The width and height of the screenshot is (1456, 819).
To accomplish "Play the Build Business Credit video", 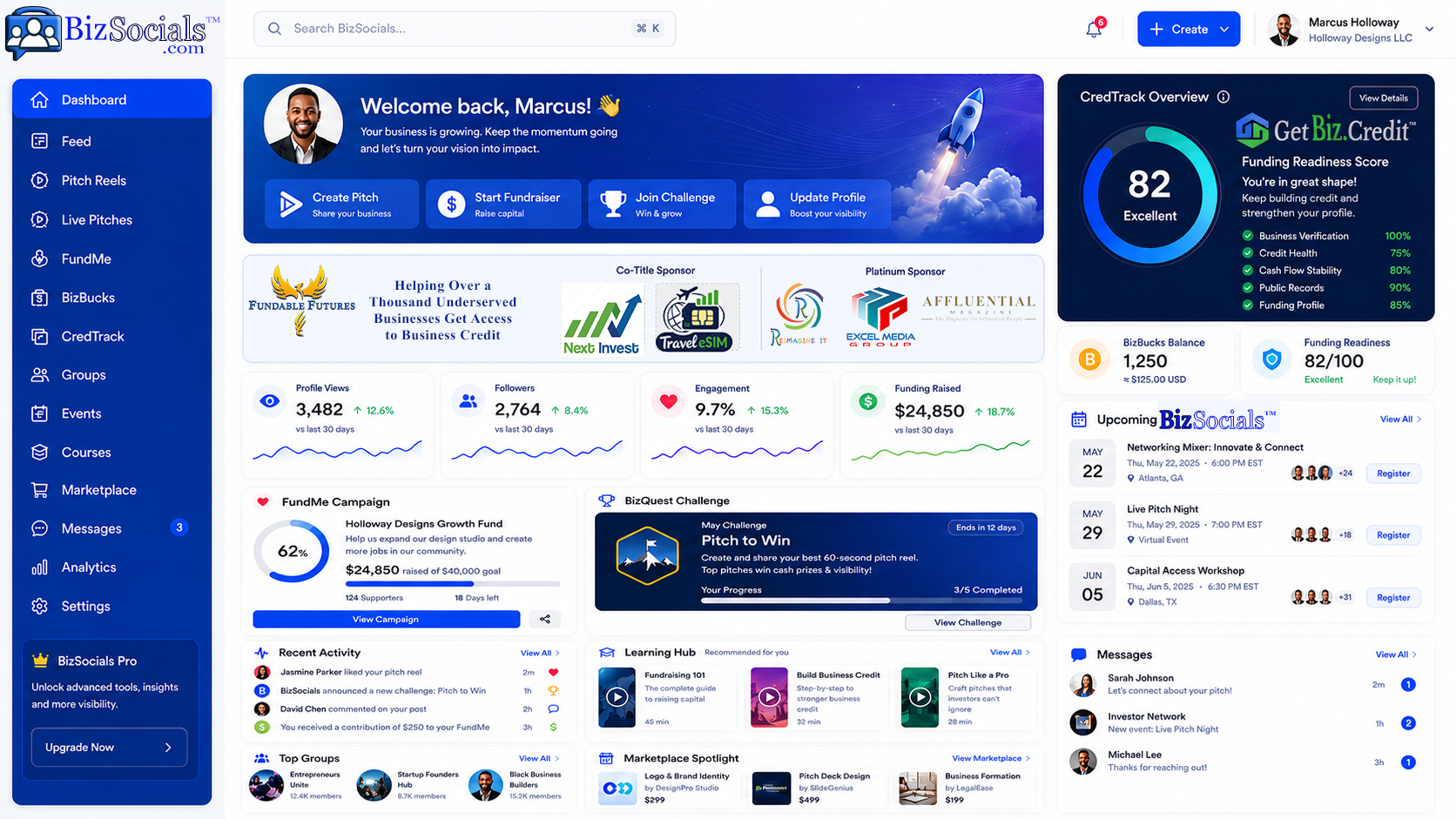I will pos(769,697).
